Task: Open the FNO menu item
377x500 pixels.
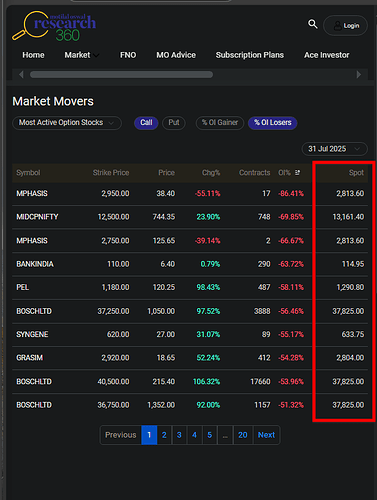Action: 128,55
